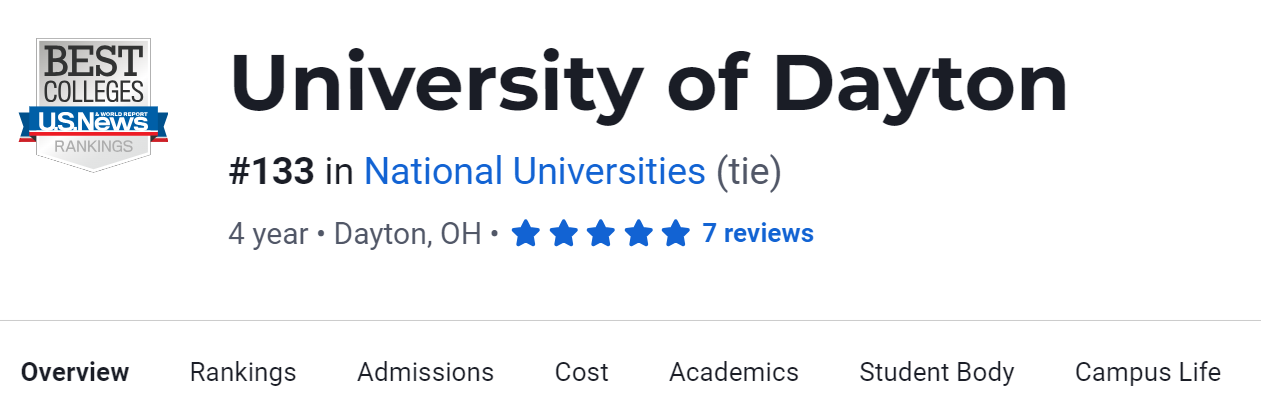Open the Rankings tab
This screenshot has width=1261, height=409.
[243, 373]
